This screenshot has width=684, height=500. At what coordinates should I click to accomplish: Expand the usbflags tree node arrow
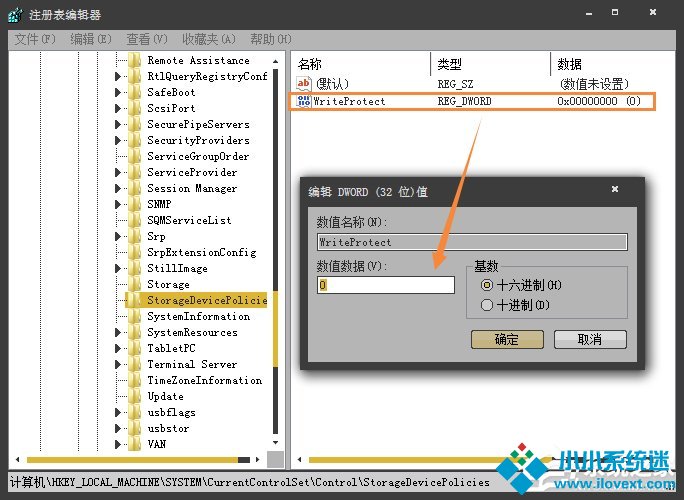[x=118, y=412]
